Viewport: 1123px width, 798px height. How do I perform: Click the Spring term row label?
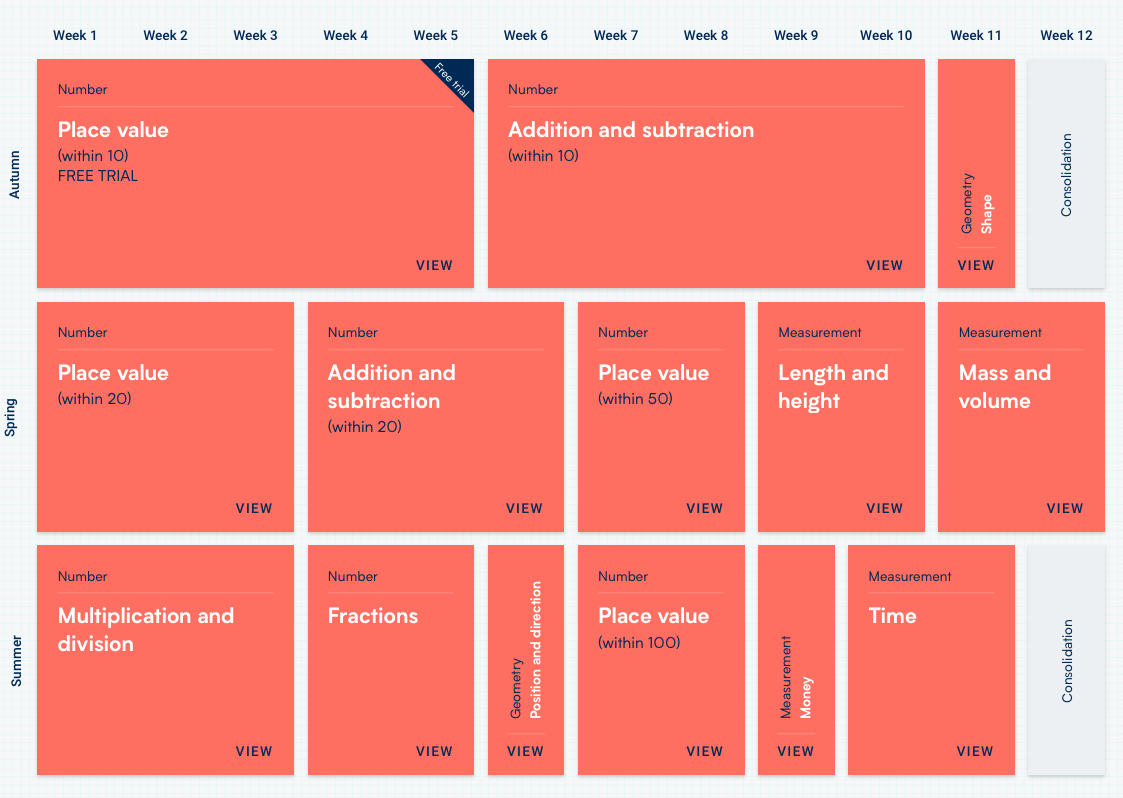pyautogui.click(x=12, y=417)
